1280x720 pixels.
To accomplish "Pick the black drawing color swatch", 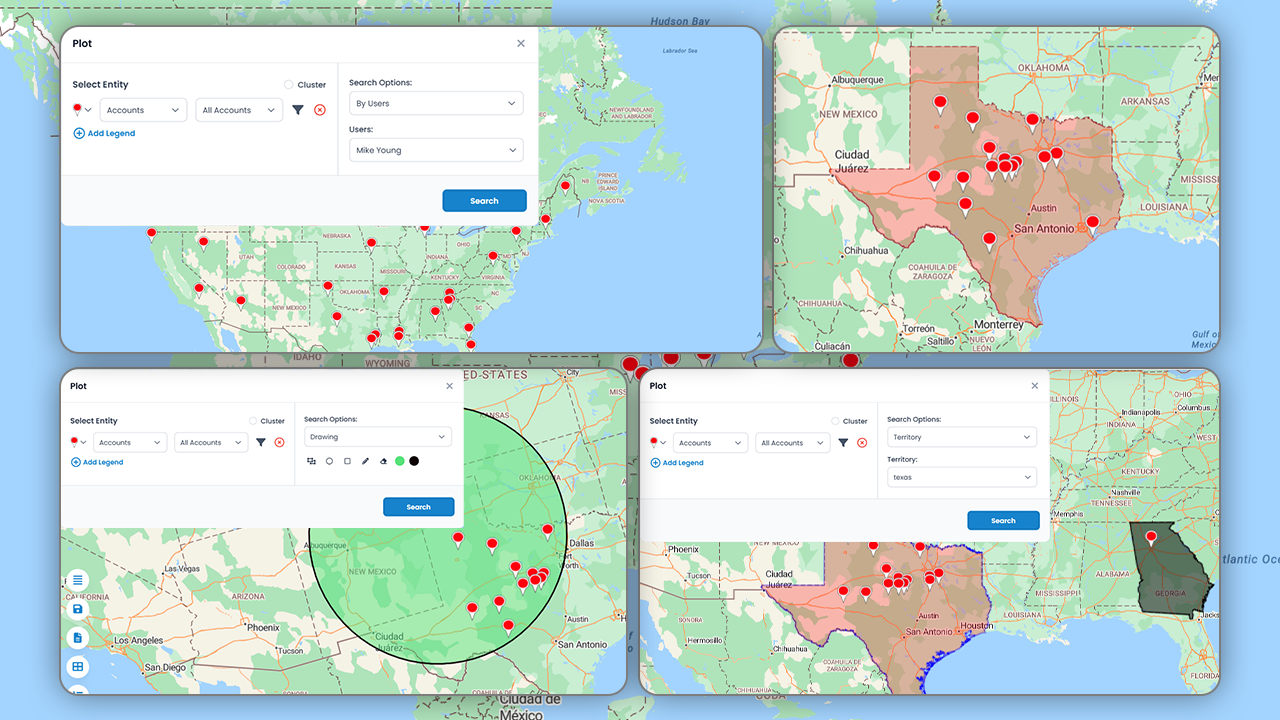I will click(414, 461).
